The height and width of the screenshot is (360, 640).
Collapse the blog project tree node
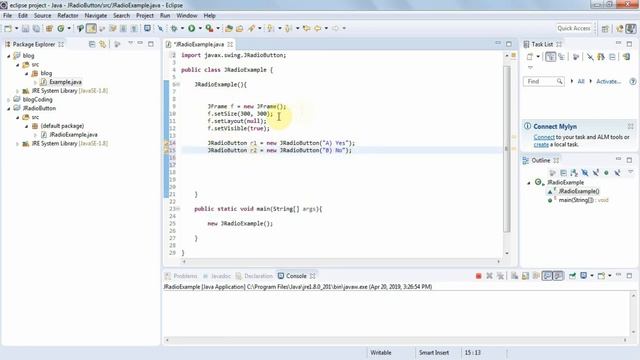pos(9,56)
